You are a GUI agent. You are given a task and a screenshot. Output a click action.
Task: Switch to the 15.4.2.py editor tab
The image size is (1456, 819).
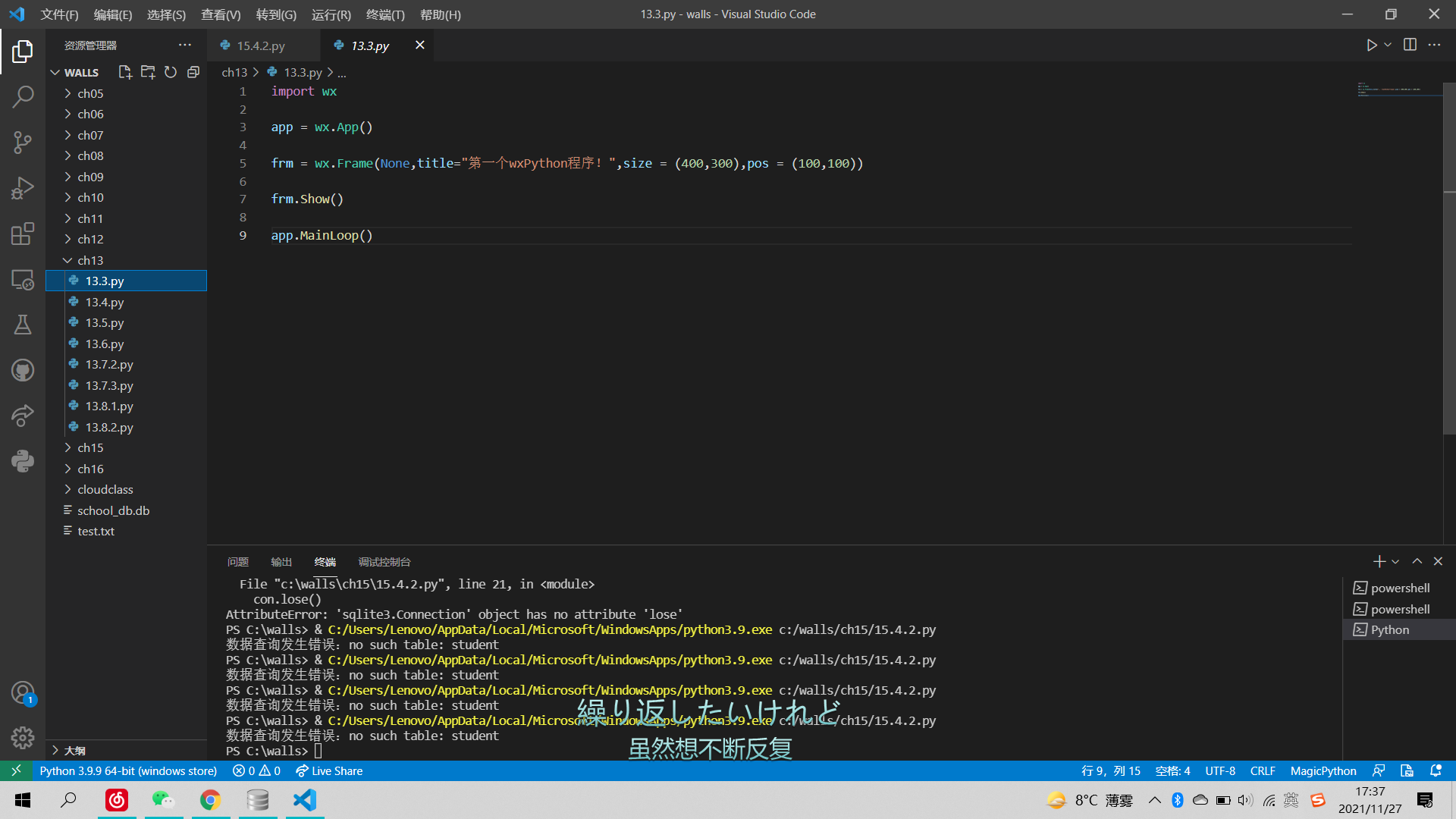point(261,45)
